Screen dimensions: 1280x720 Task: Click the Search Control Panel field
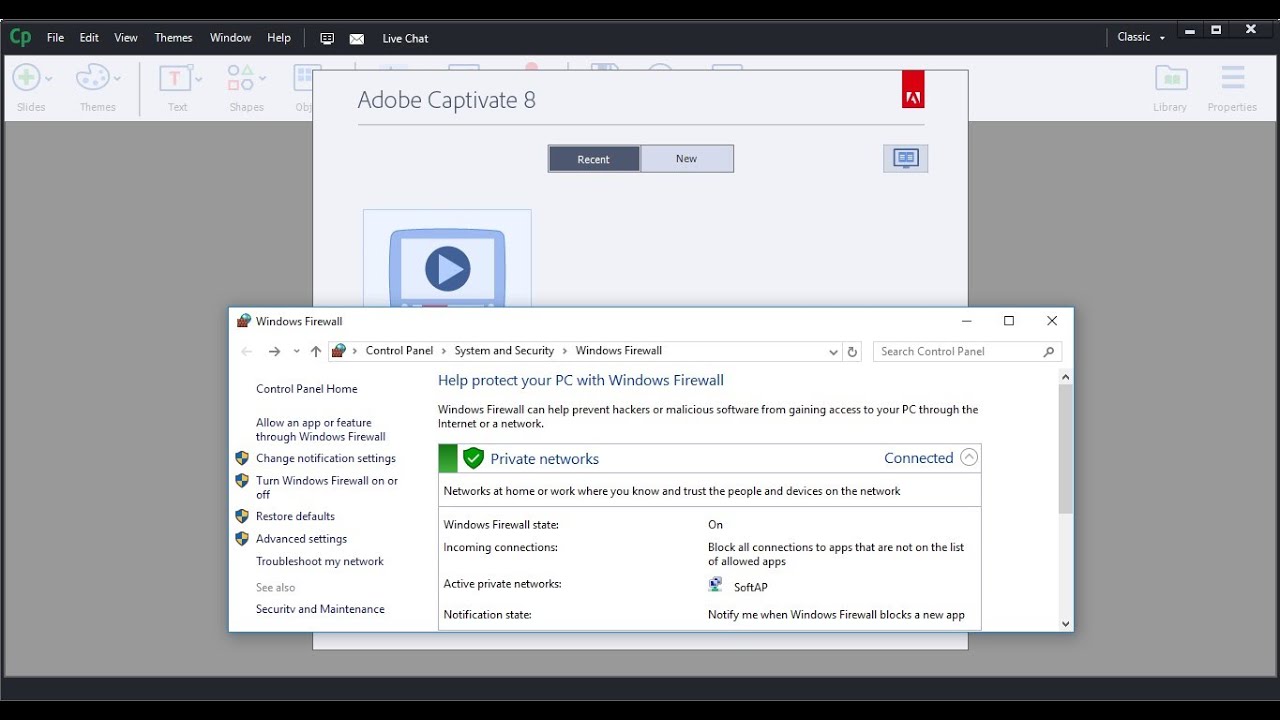click(967, 351)
